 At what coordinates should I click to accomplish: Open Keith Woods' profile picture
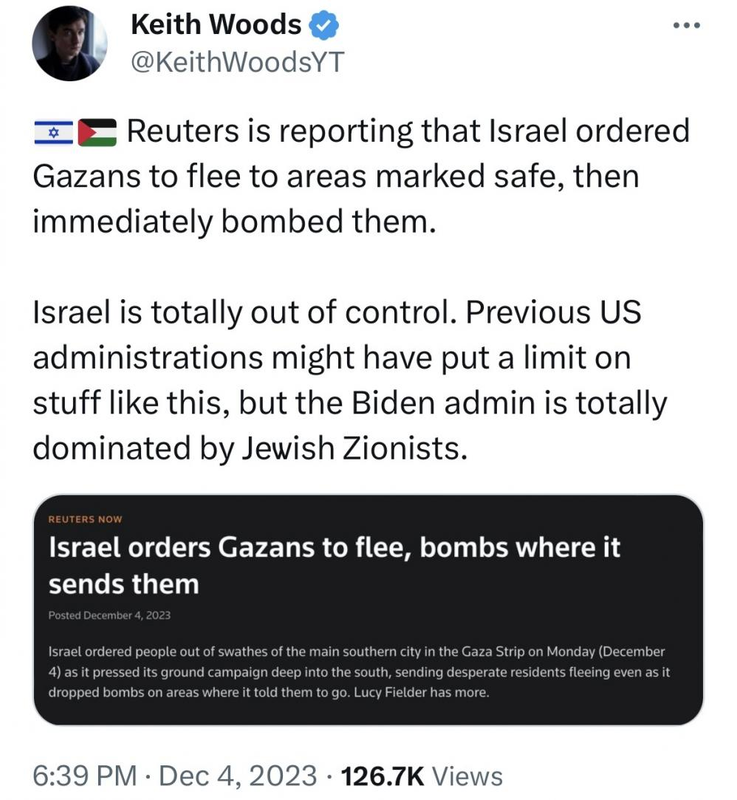click(71, 42)
